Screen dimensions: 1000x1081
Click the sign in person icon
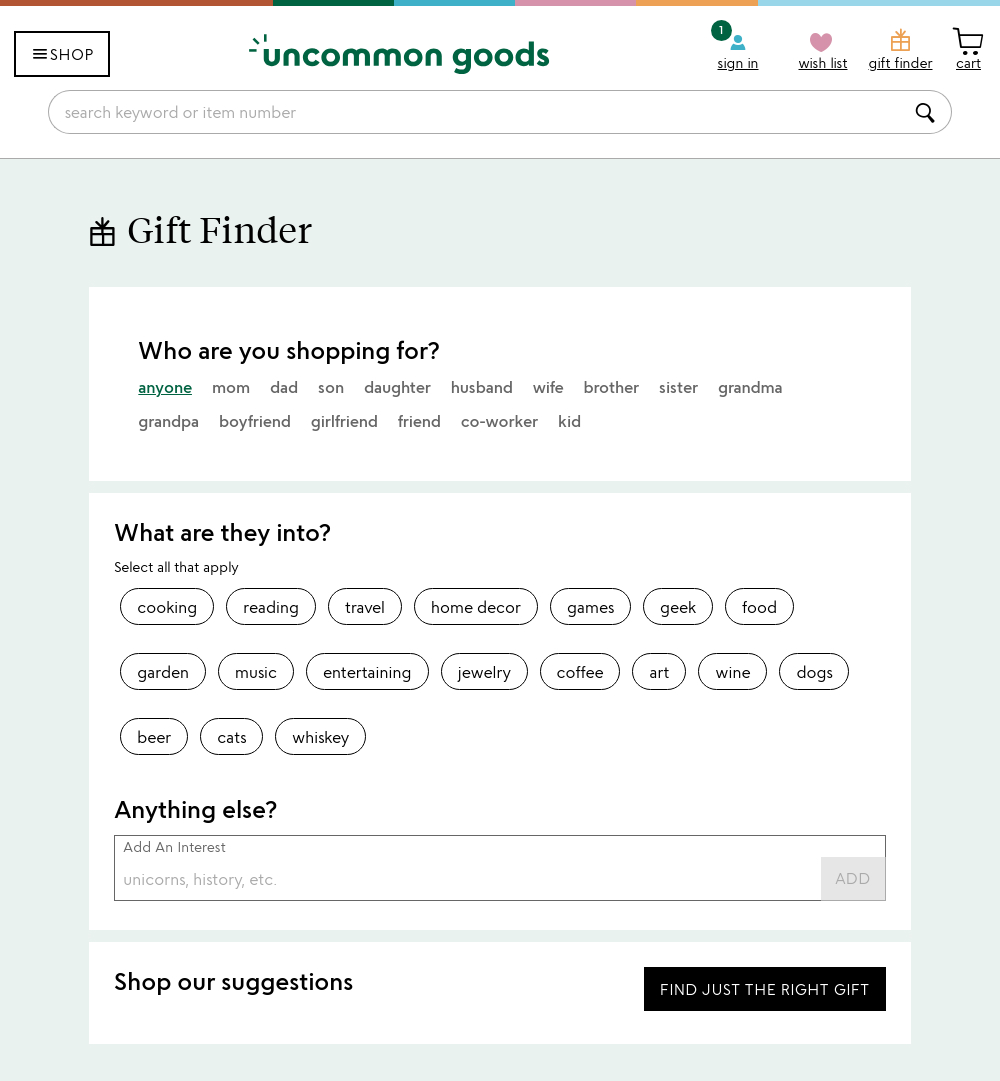tap(737, 44)
